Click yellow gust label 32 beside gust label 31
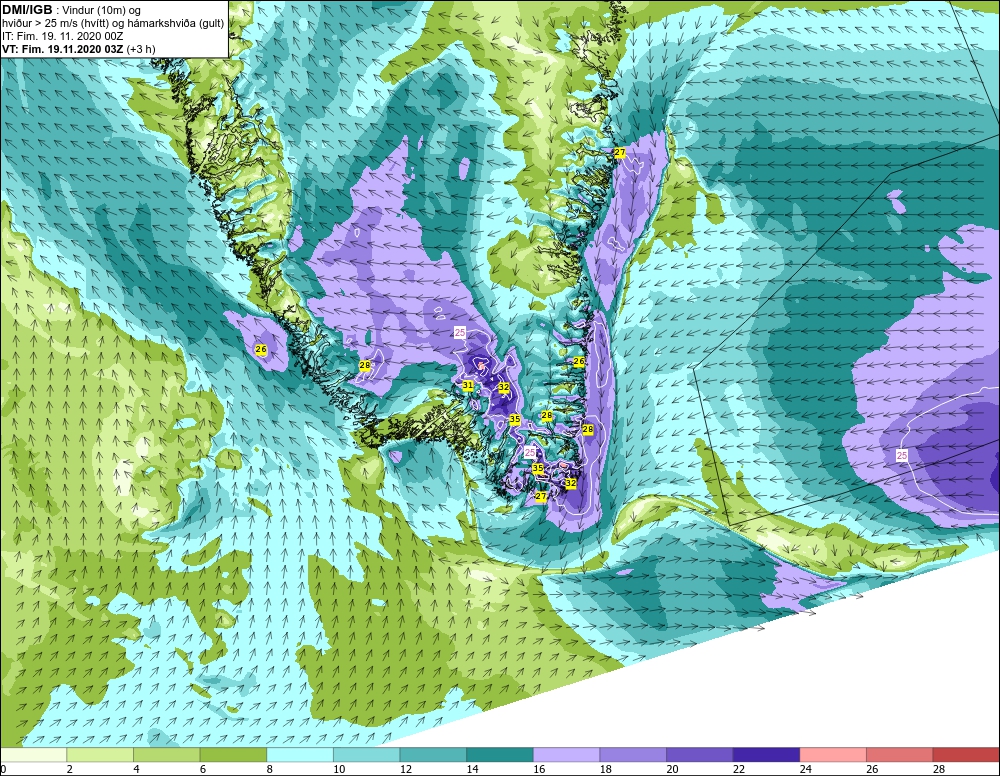Viewport: 1000px width, 776px height. point(504,387)
